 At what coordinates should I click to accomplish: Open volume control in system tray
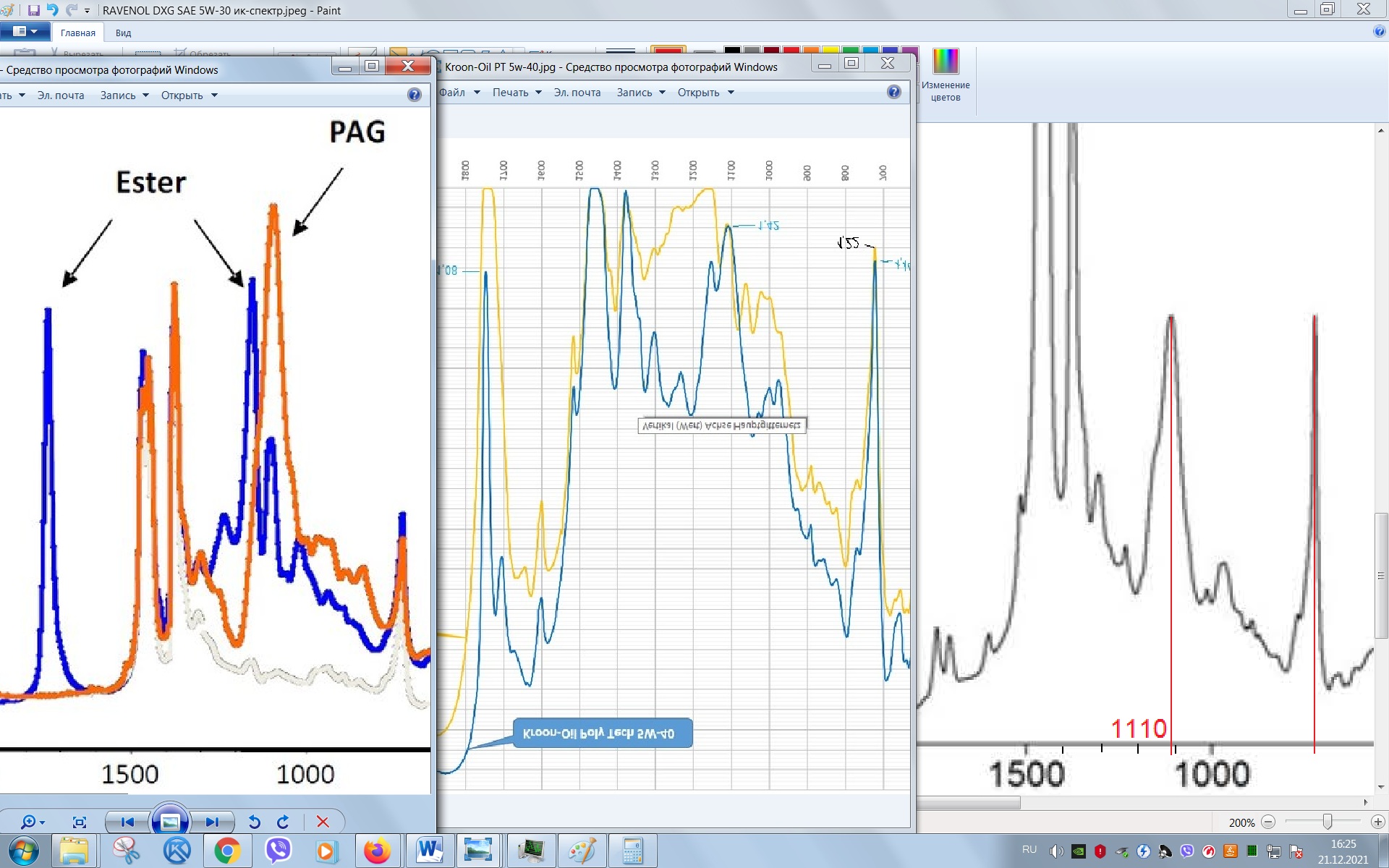click(x=1057, y=851)
